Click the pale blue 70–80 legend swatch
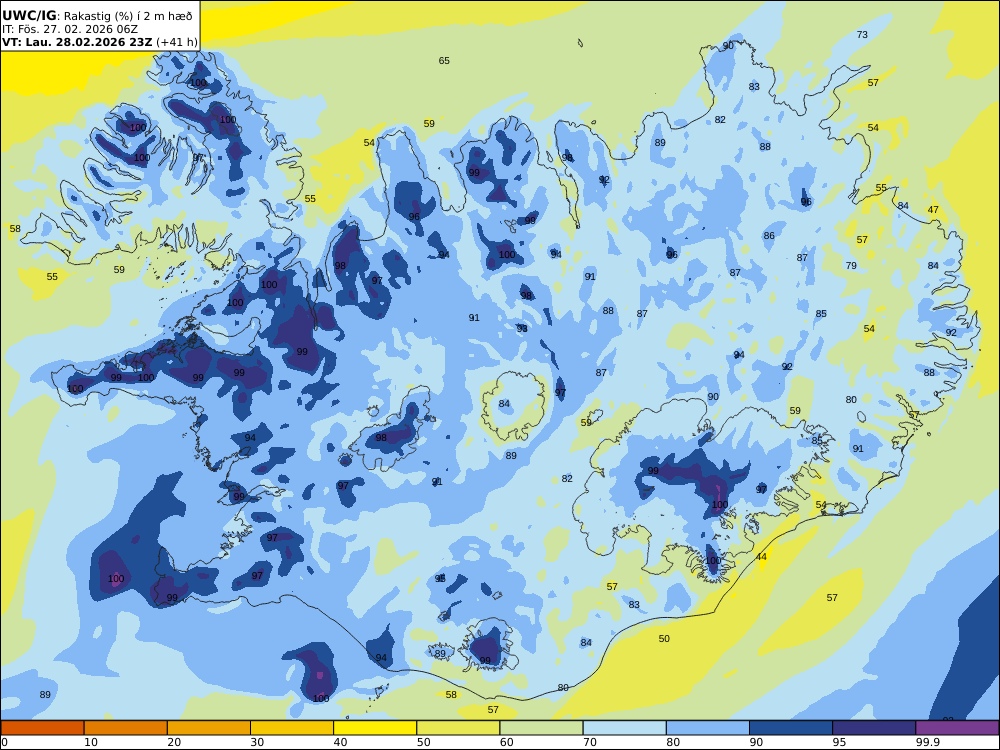 [624, 728]
